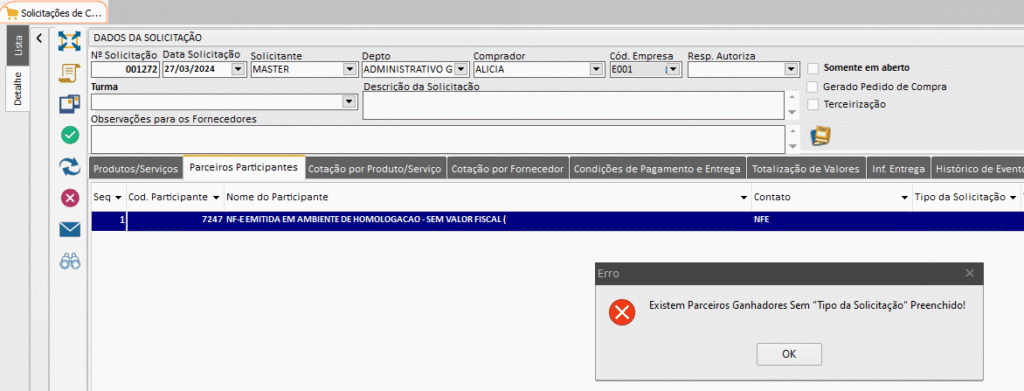
Task: Switch to the Lista side tab
Action: (x=18, y=45)
